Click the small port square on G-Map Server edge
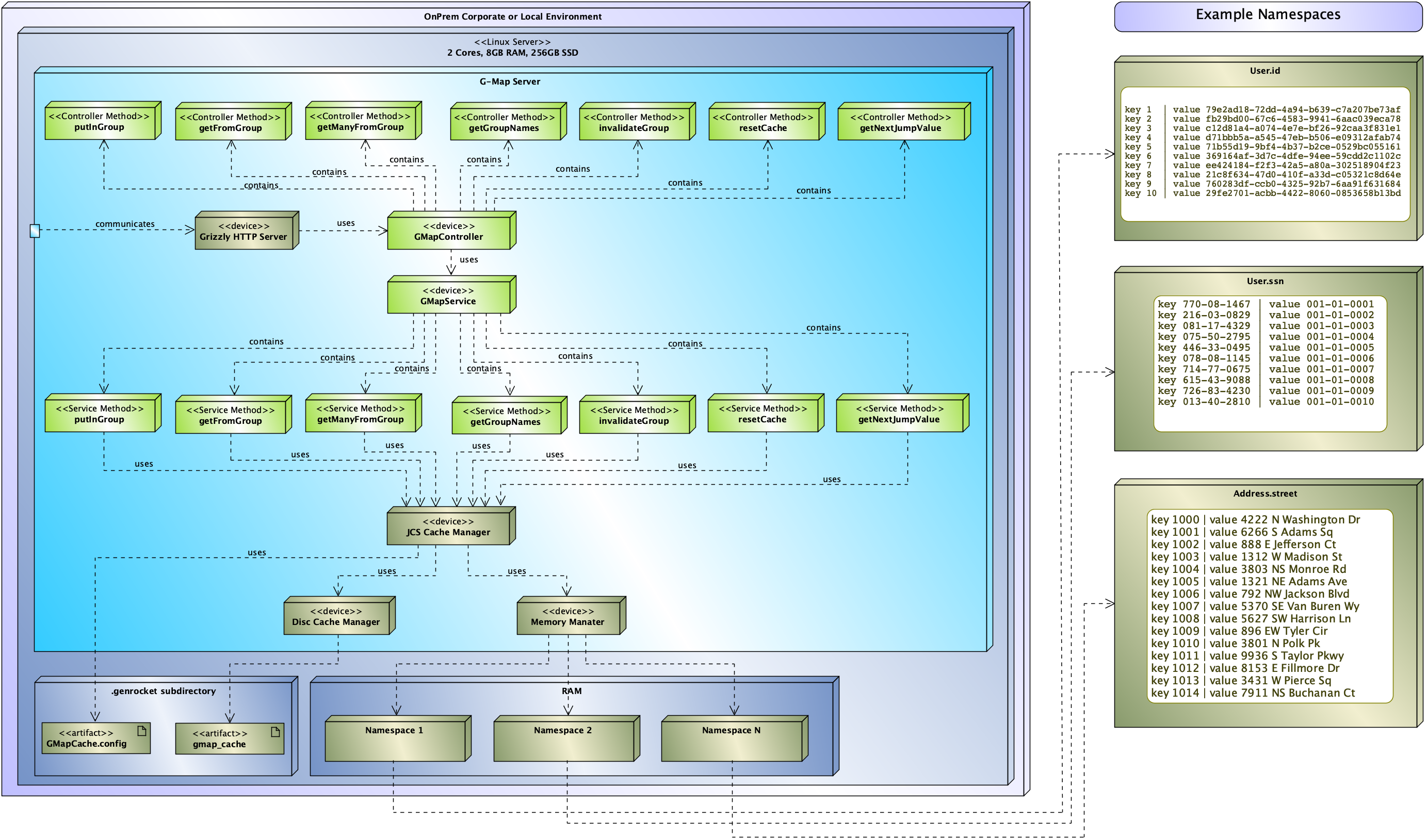The width and height of the screenshot is (1427, 840). (x=35, y=230)
